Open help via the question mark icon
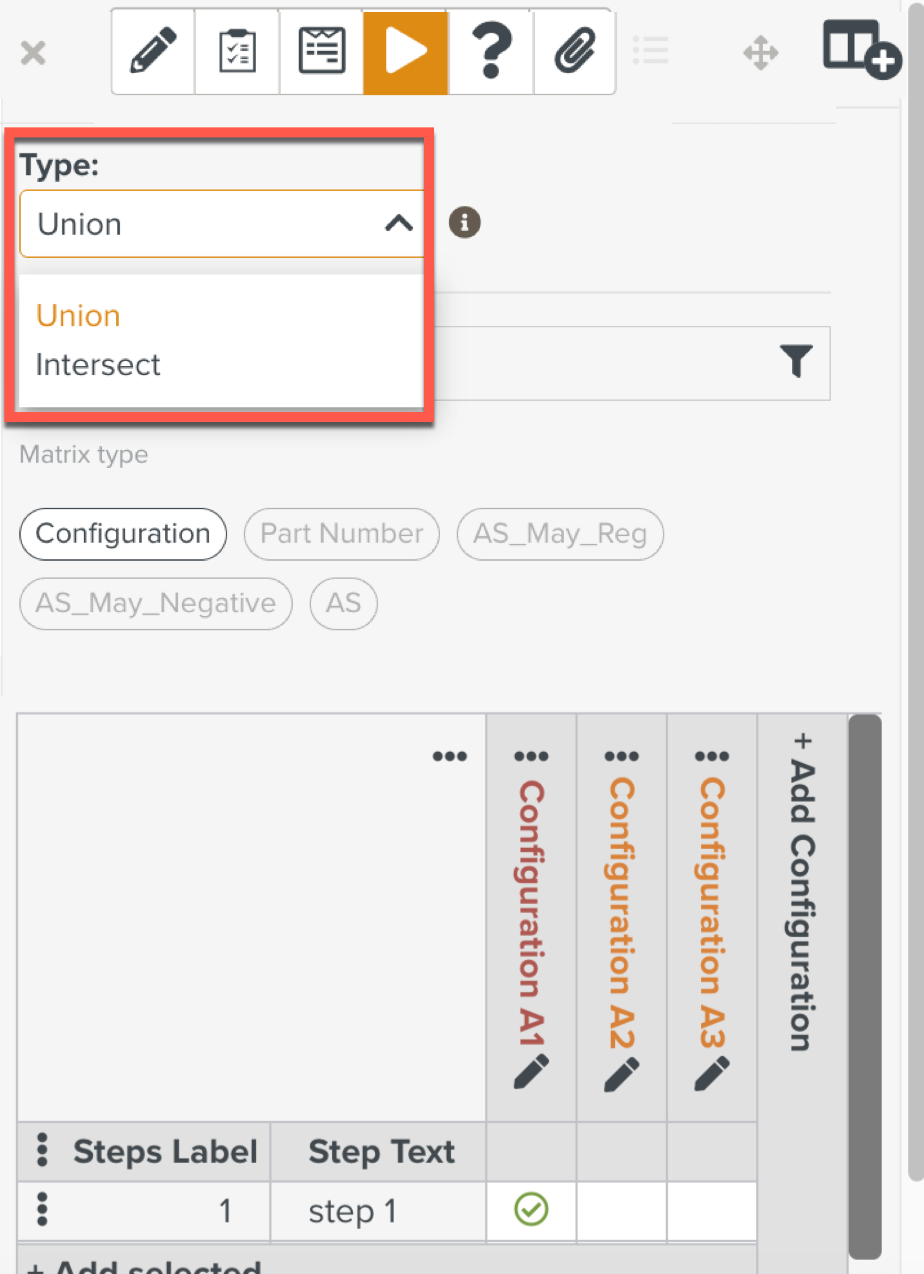Screen dimensions: 924x1274 (x=489, y=51)
